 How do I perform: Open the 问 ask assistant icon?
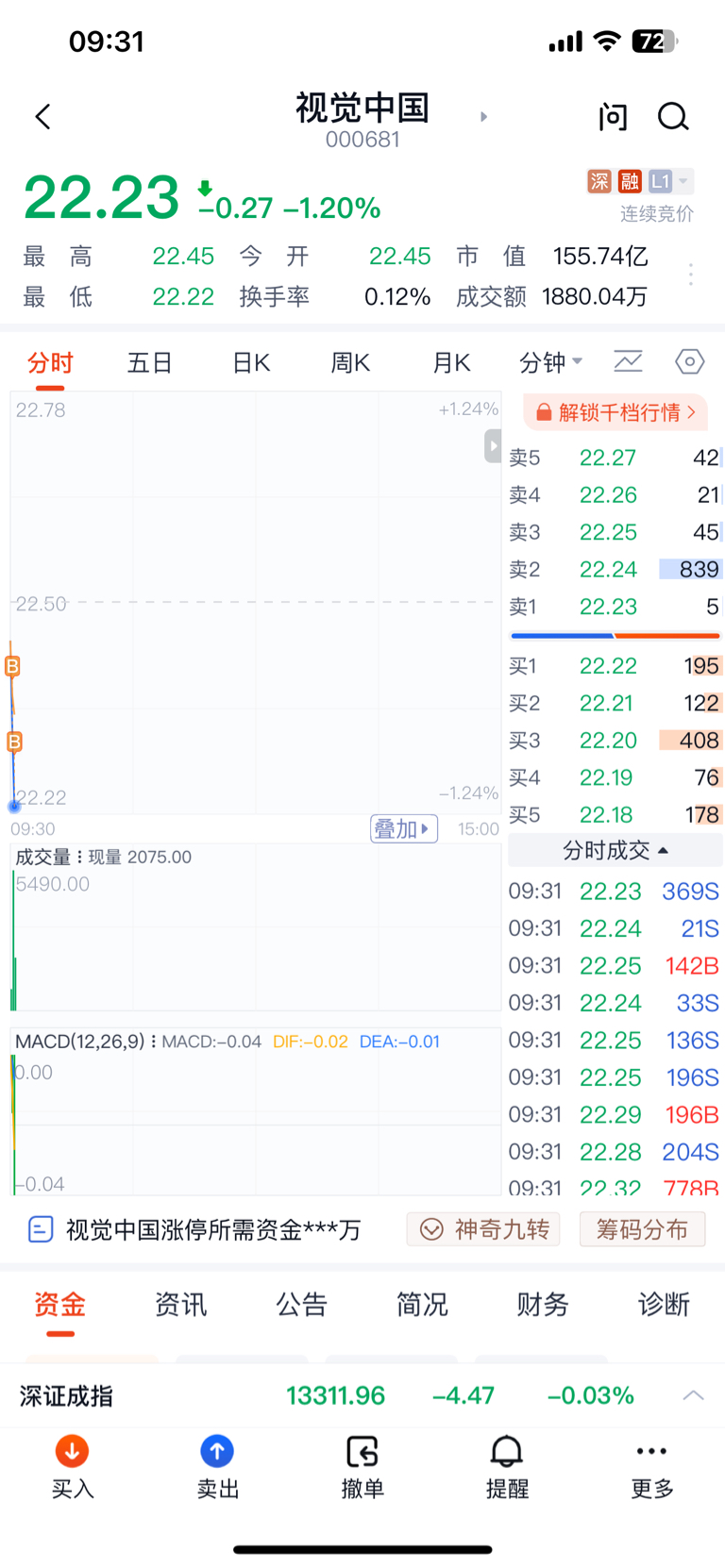point(613,117)
